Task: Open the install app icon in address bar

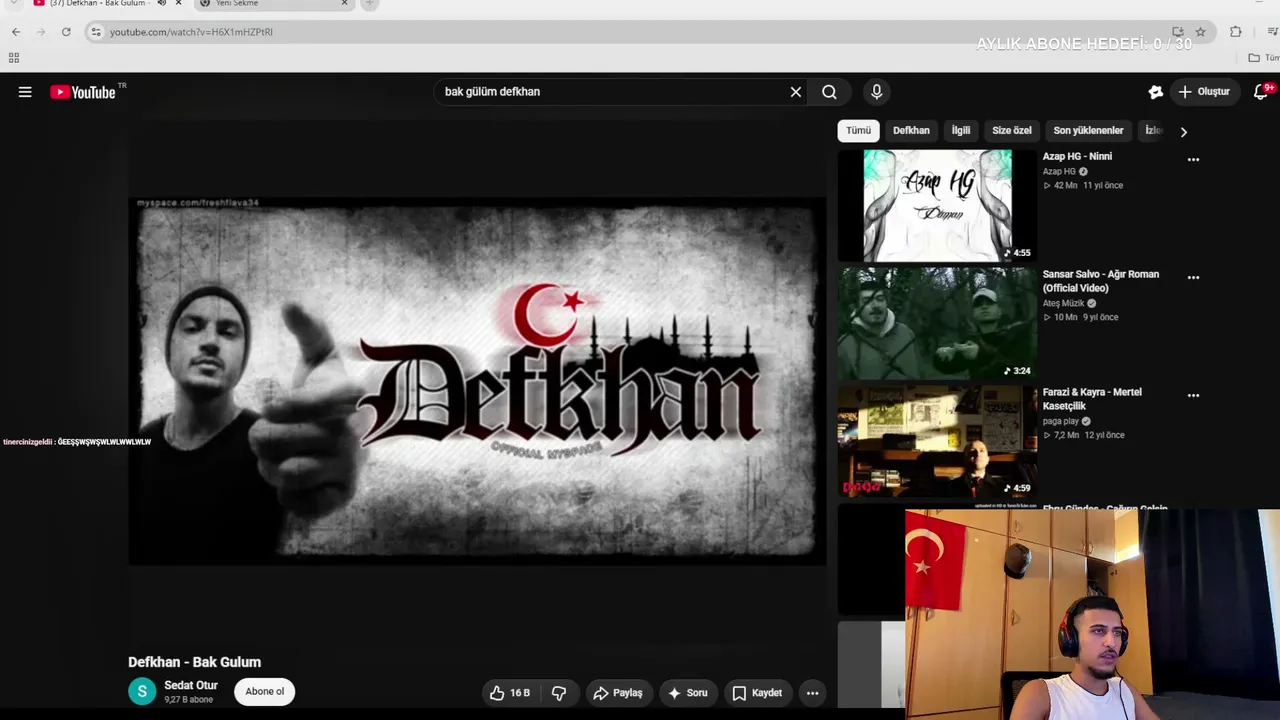Action: (x=1178, y=32)
